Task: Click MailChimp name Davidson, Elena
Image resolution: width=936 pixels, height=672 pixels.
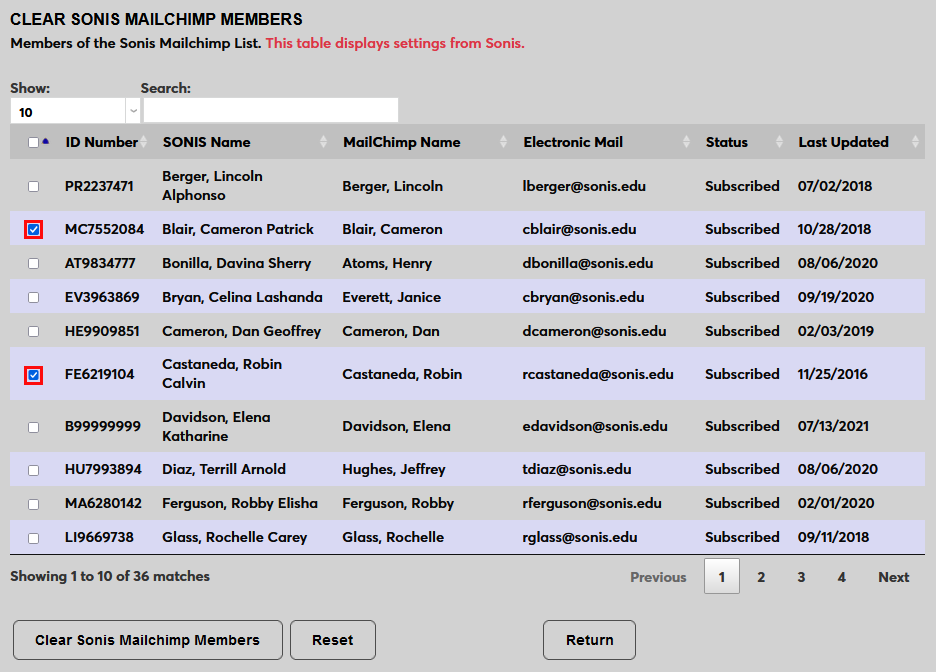Action: (396, 426)
